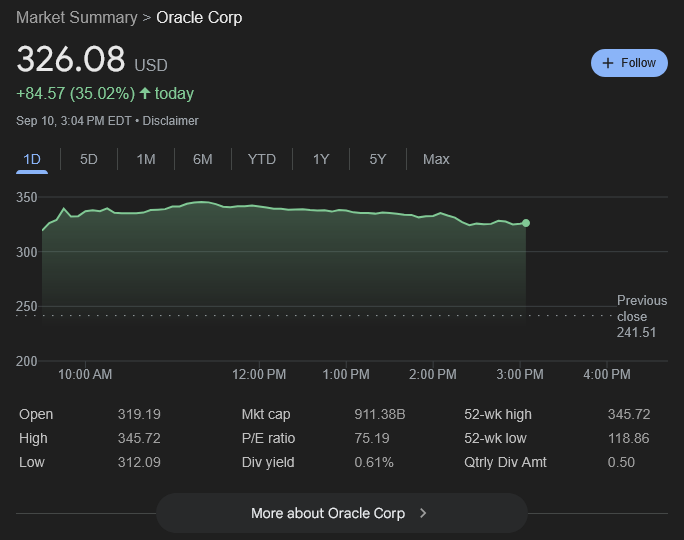Click the 12:00 PM axis label

tap(259, 374)
